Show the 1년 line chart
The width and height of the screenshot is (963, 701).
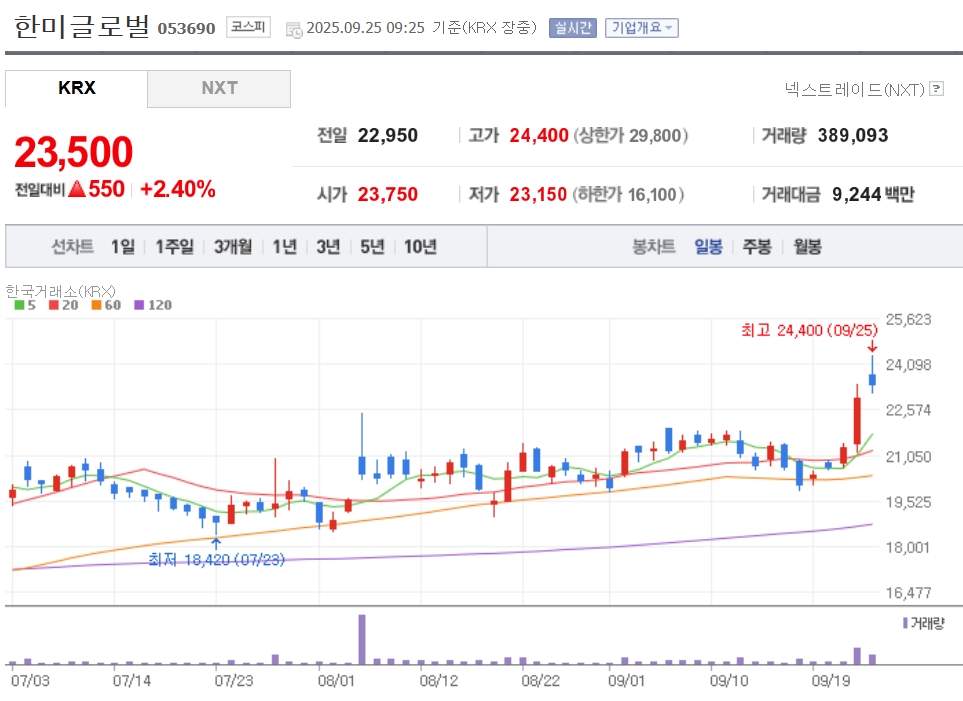[x=284, y=246]
